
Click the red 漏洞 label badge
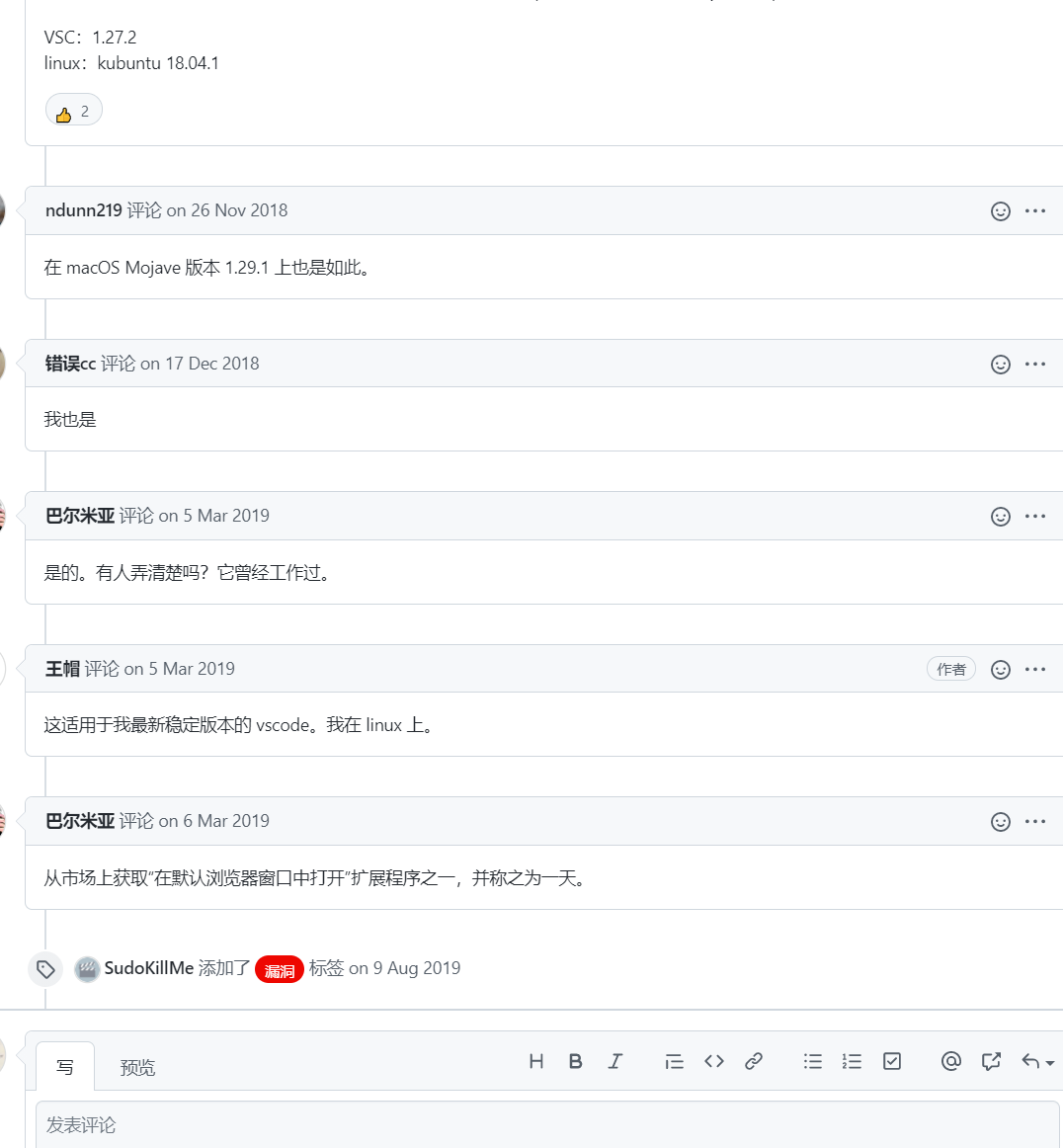pos(279,969)
